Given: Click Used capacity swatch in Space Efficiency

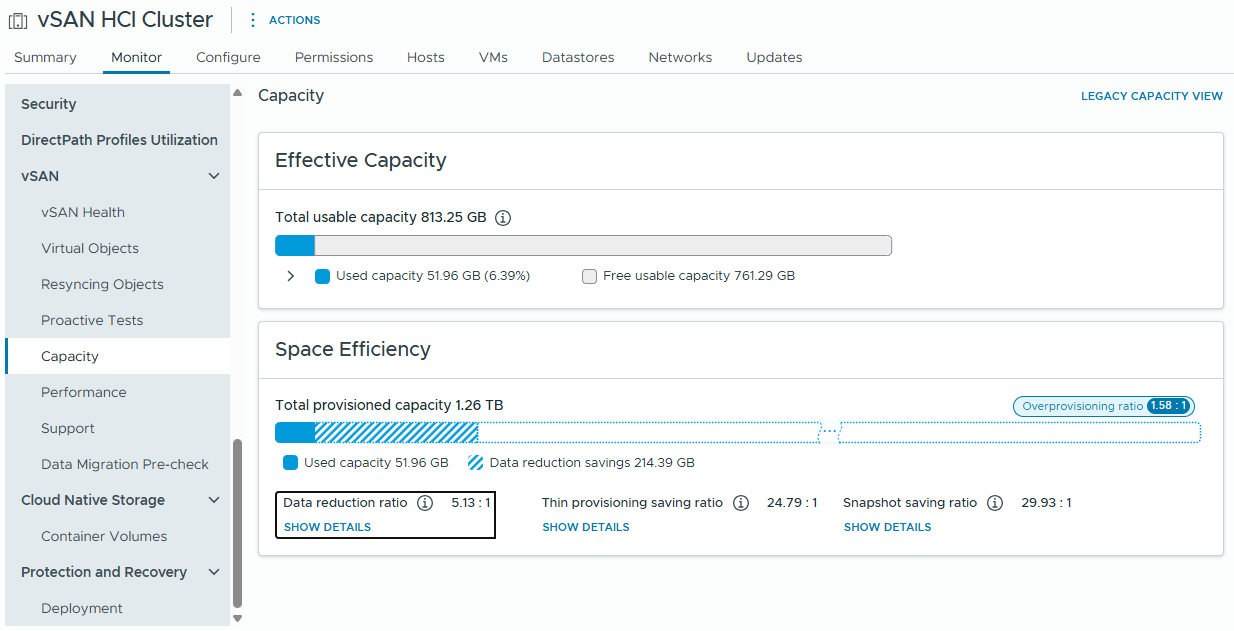Looking at the screenshot, I should coord(290,463).
